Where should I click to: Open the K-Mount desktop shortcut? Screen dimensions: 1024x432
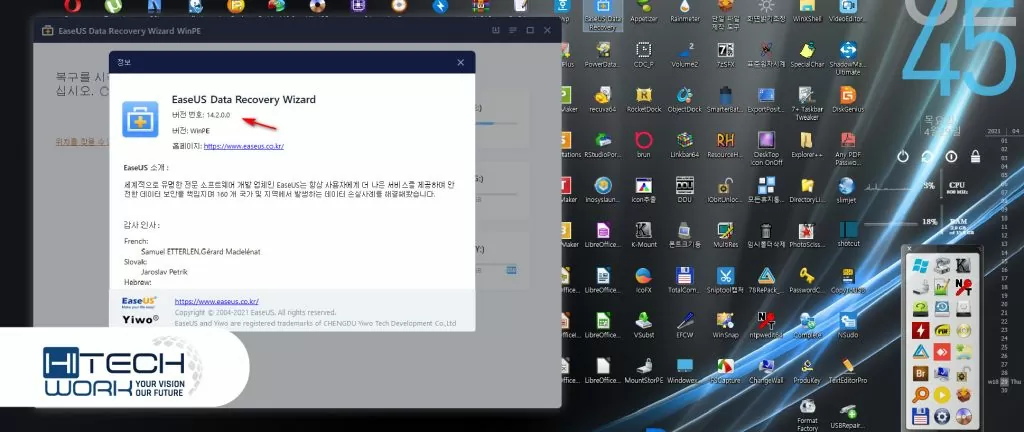(643, 235)
